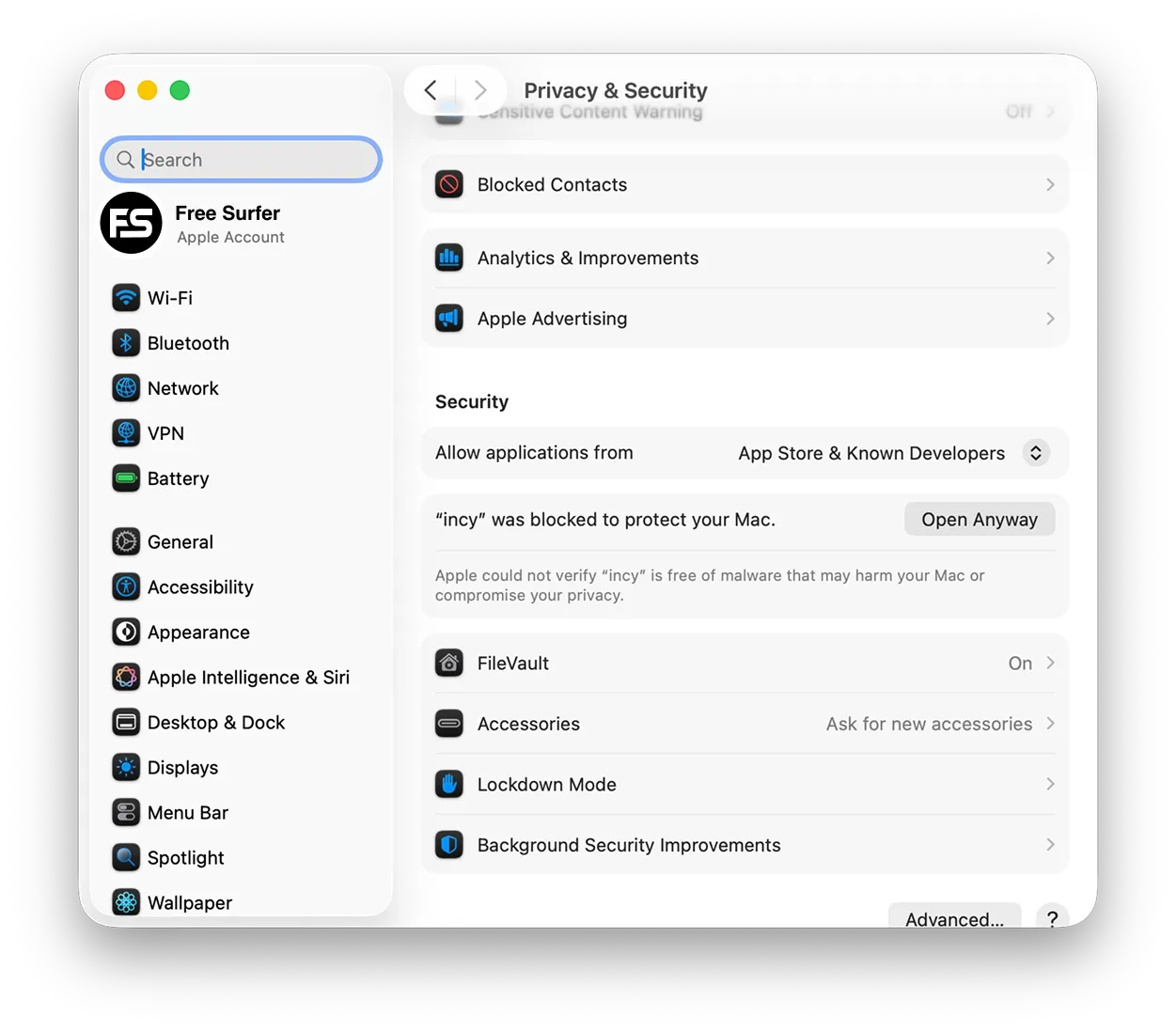Click the Apple Advertising megaphone icon

[449, 319]
